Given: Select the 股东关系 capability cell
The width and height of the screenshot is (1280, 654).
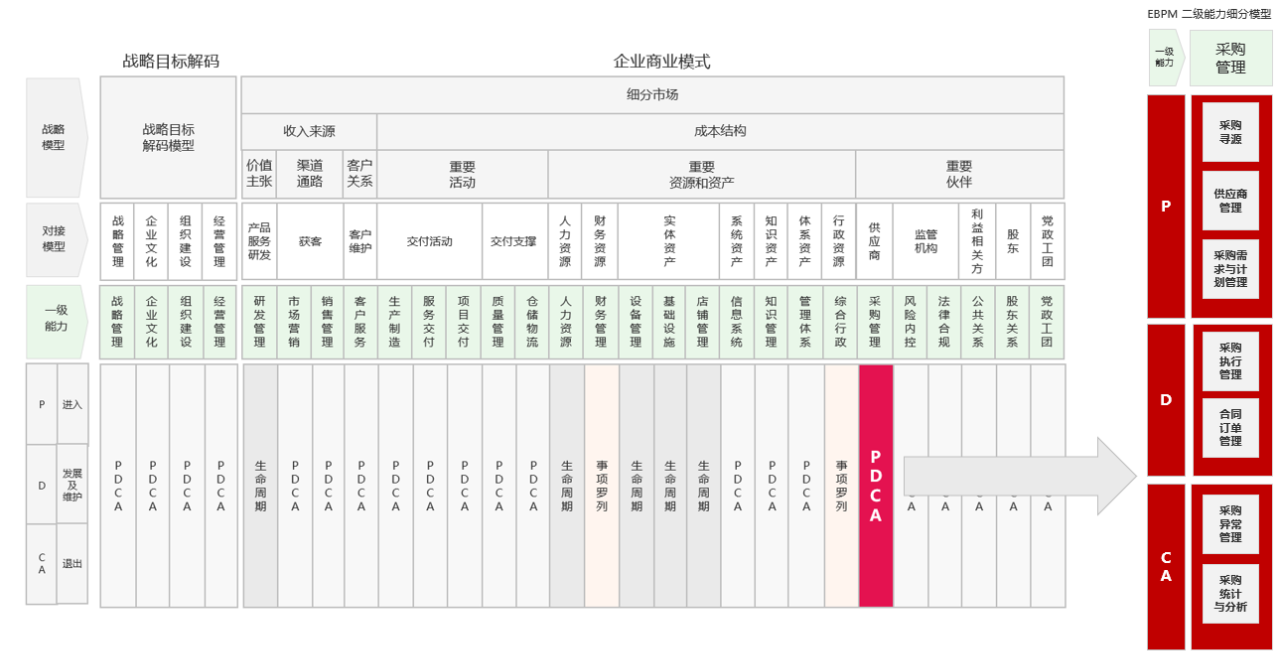Looking at the screenshot, I should click(1012, 322).
